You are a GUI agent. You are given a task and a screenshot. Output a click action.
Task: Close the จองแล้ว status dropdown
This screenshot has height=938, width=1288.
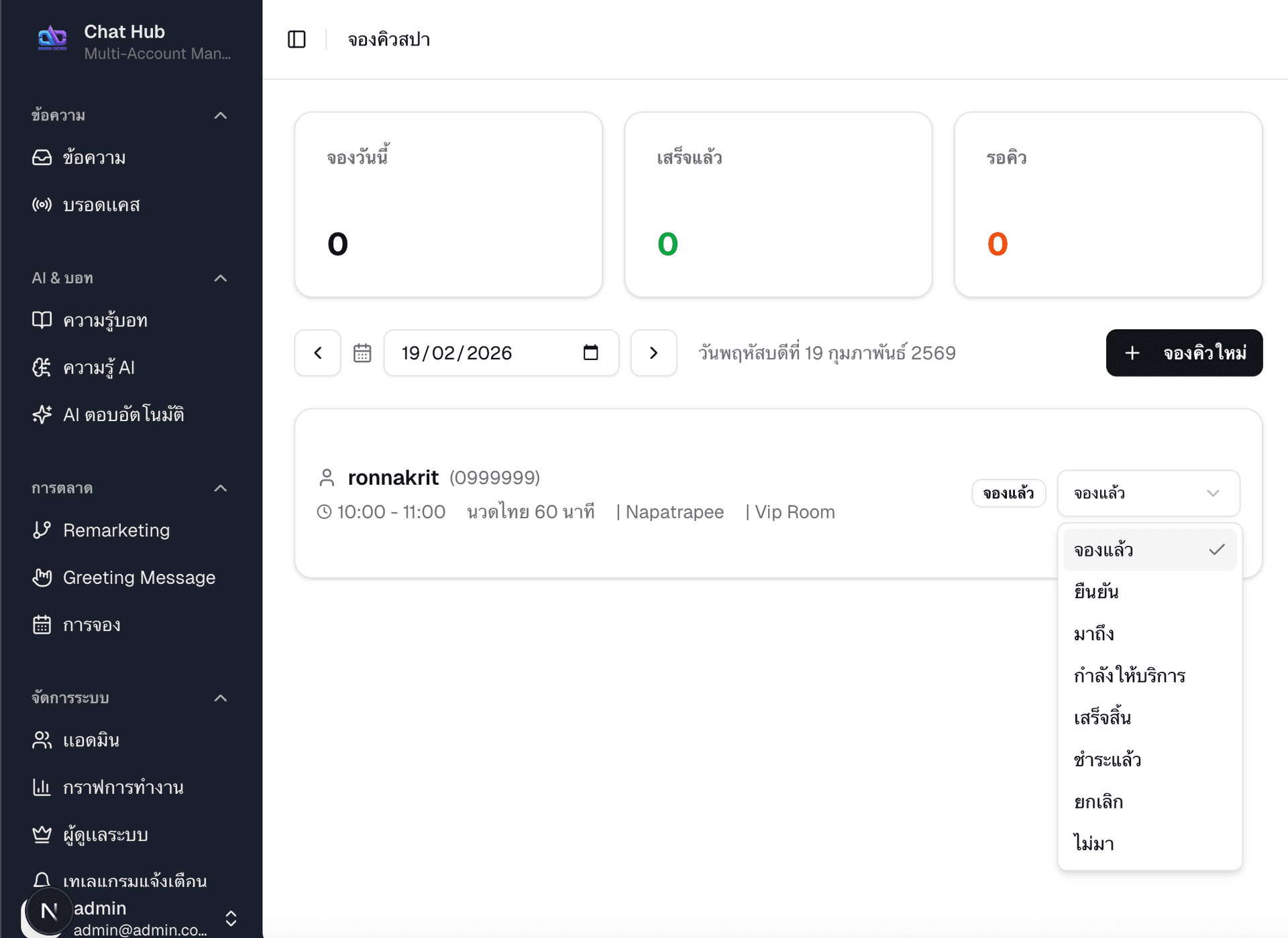pyautogui.click(x=1148, y=493)
